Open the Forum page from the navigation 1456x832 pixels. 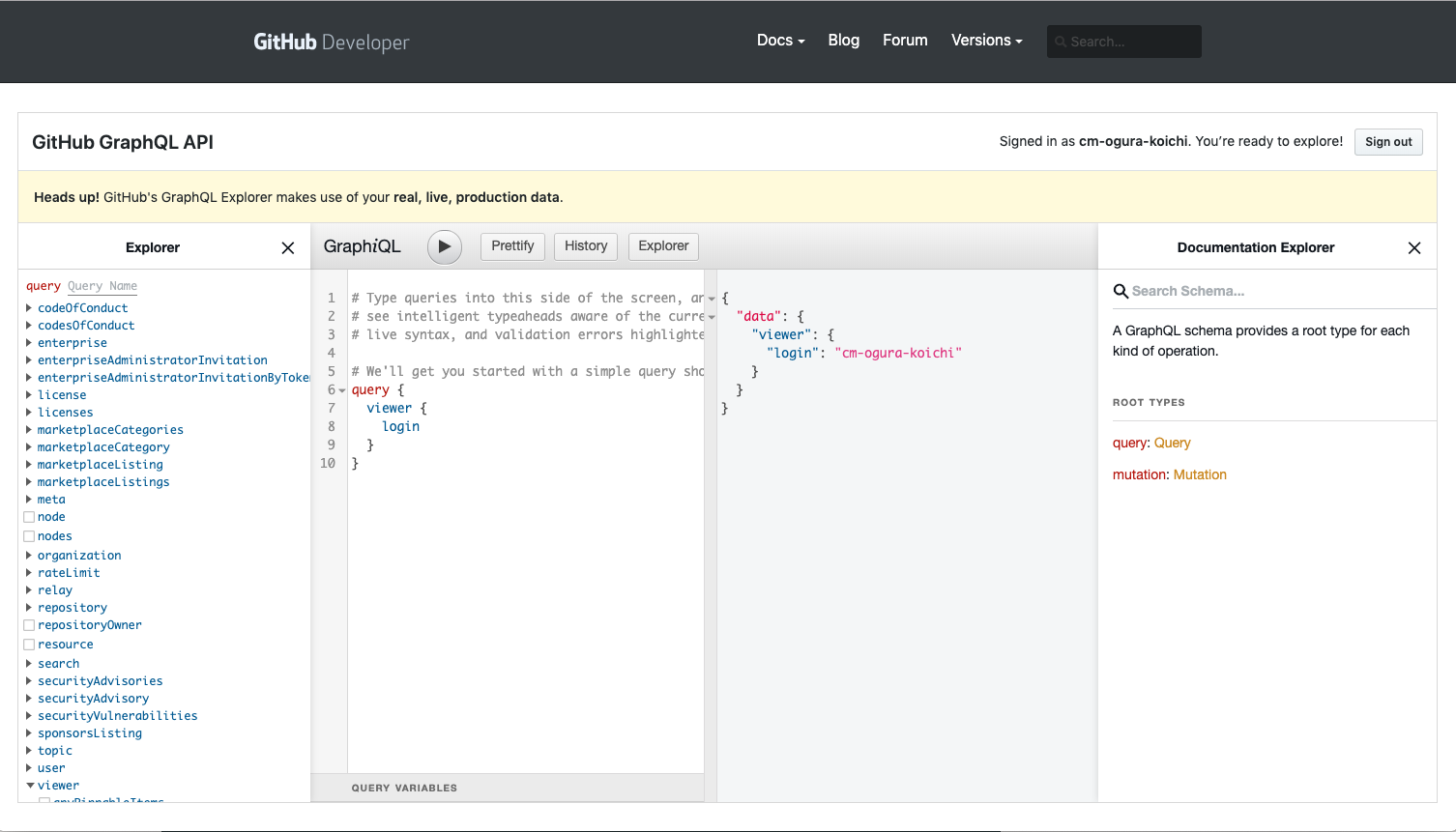pos(905,41)
